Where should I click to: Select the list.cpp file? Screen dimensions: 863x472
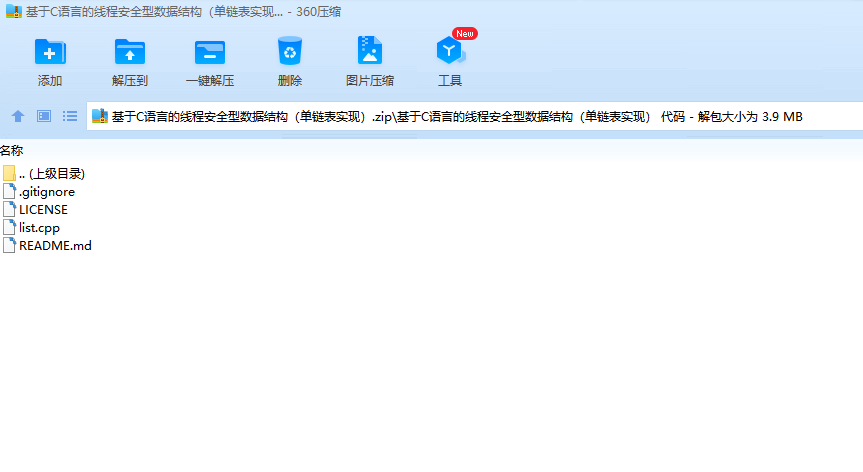pos(31,228)
